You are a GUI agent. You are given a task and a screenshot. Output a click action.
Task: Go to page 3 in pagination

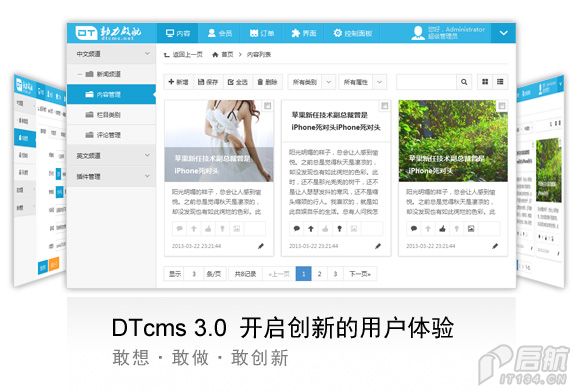pos(335,274)
